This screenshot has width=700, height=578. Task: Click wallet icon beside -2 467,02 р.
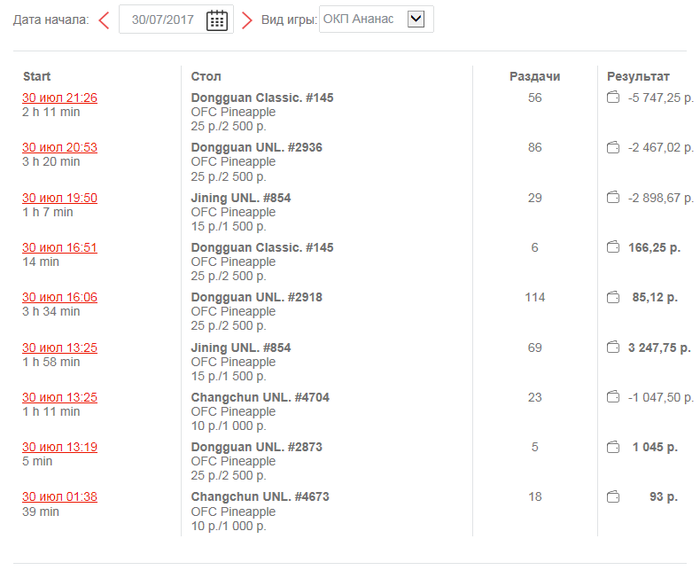point(613,147)
